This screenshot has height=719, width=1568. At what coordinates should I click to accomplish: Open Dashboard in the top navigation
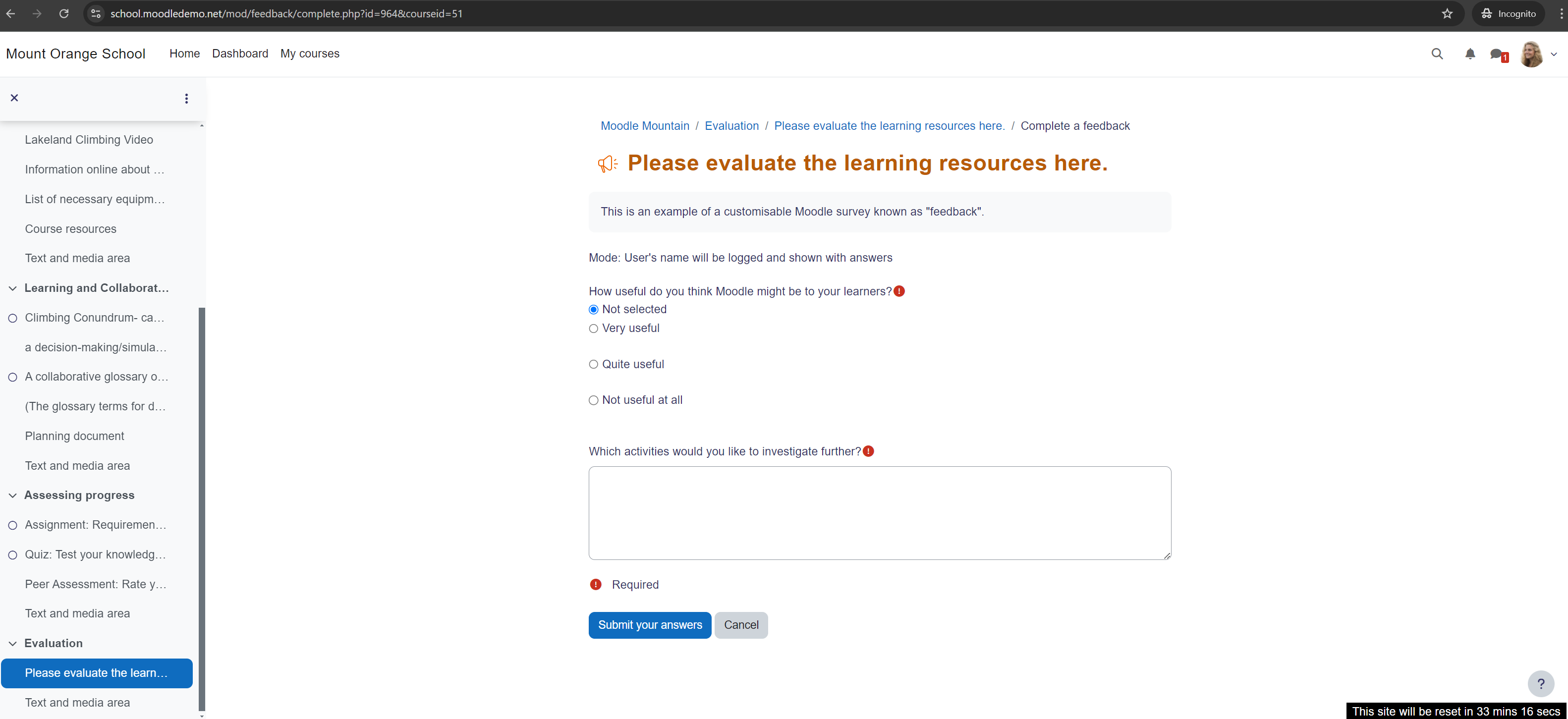coord(240,54)
